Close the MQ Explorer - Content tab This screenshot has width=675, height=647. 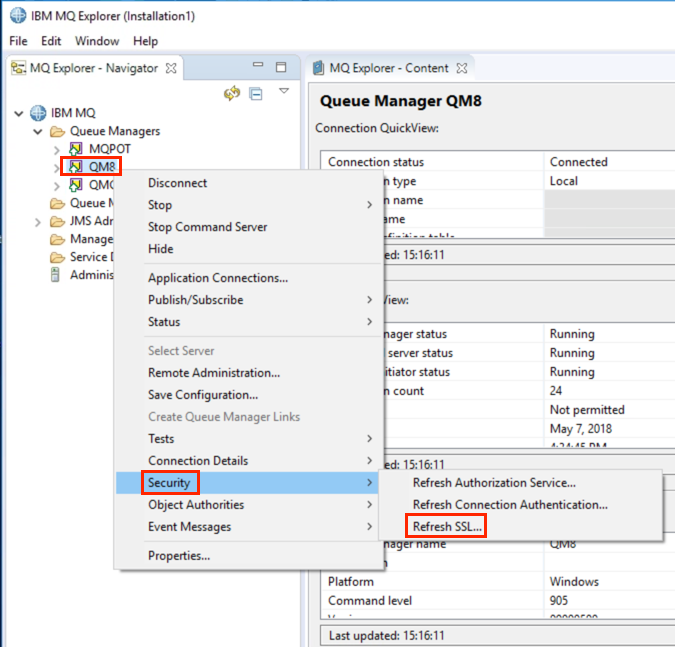pos(462,68)
